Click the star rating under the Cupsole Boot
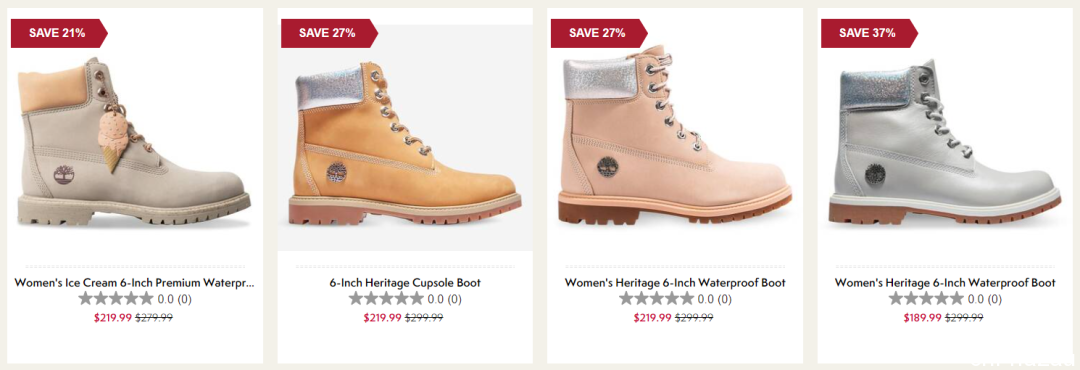 [x=386, y=299]
